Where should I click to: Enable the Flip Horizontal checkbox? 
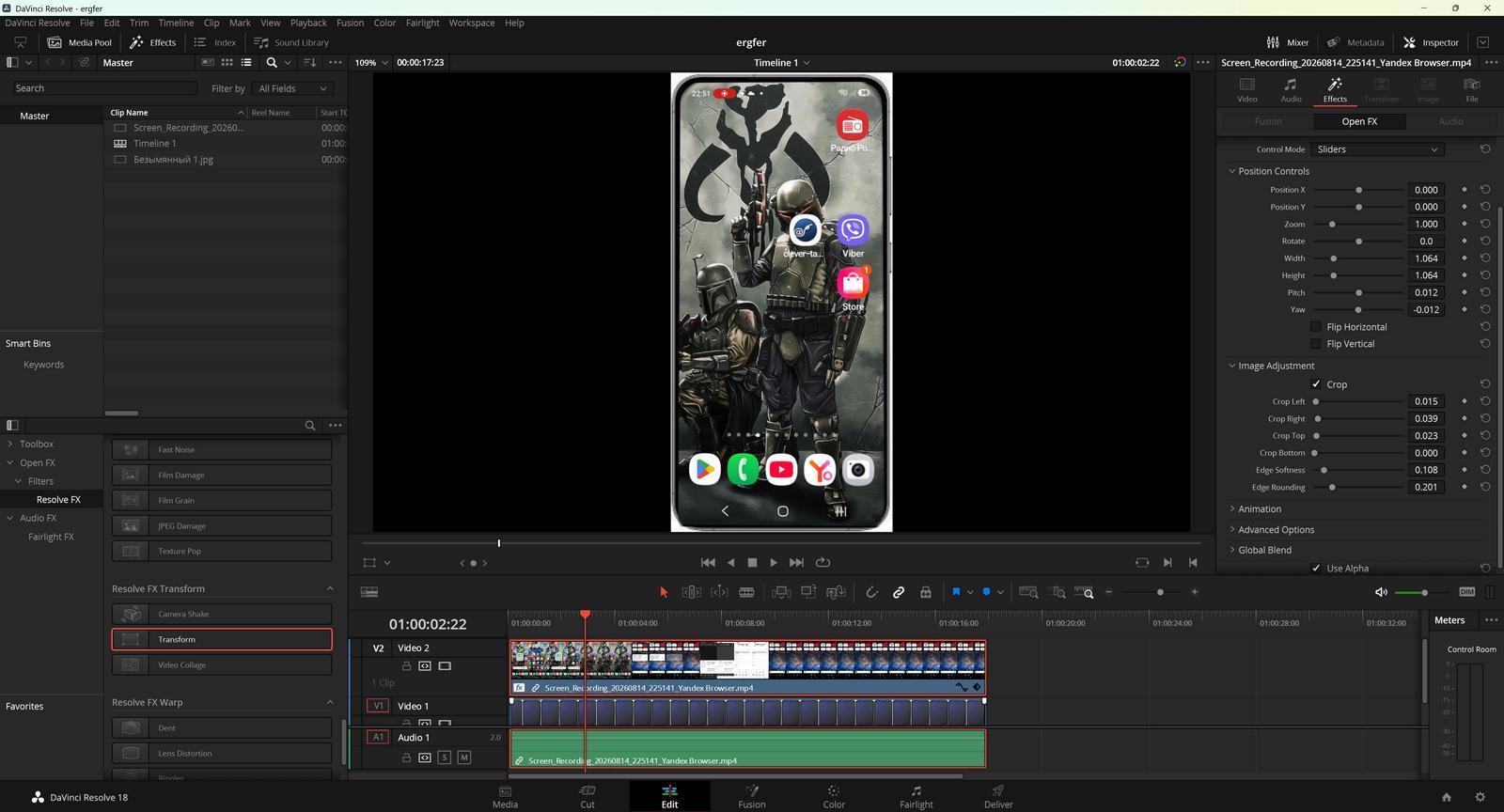click(x=1316, y=327)
